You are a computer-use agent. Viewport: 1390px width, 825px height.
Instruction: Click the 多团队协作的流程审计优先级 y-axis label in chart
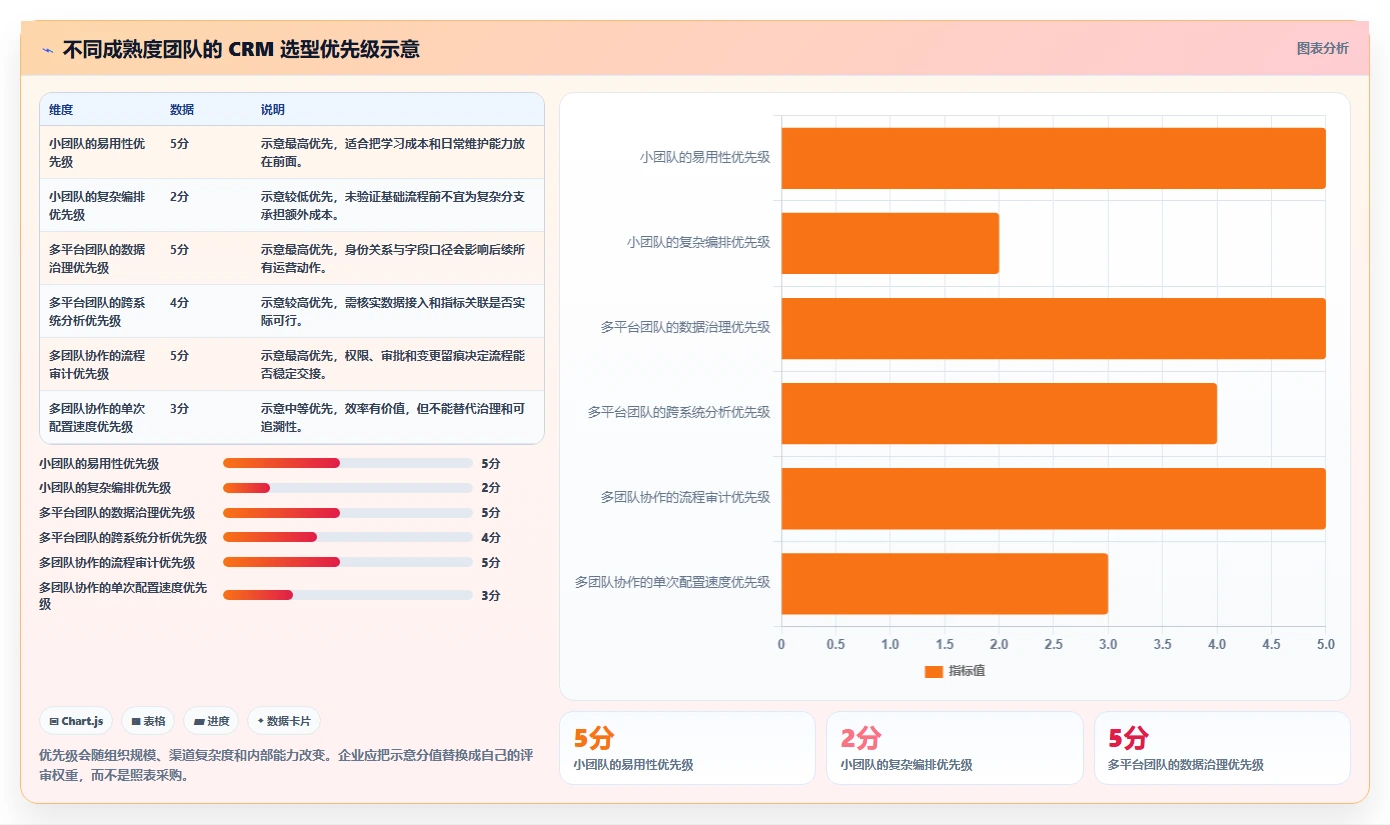pyautogui.click(x=686, y=497)
